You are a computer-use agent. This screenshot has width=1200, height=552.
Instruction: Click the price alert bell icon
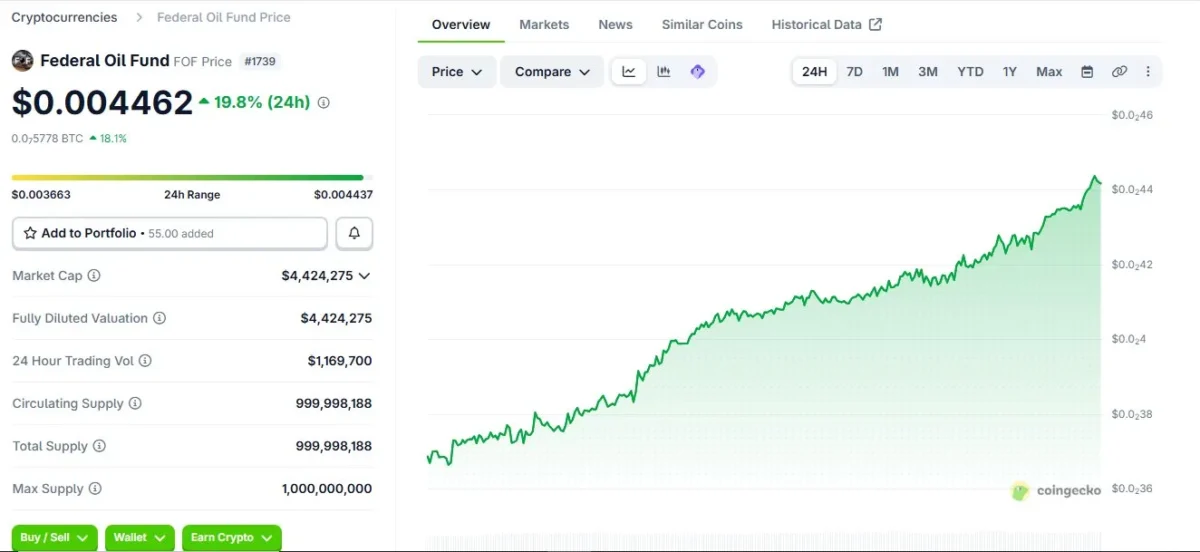[x=354, y=233]
